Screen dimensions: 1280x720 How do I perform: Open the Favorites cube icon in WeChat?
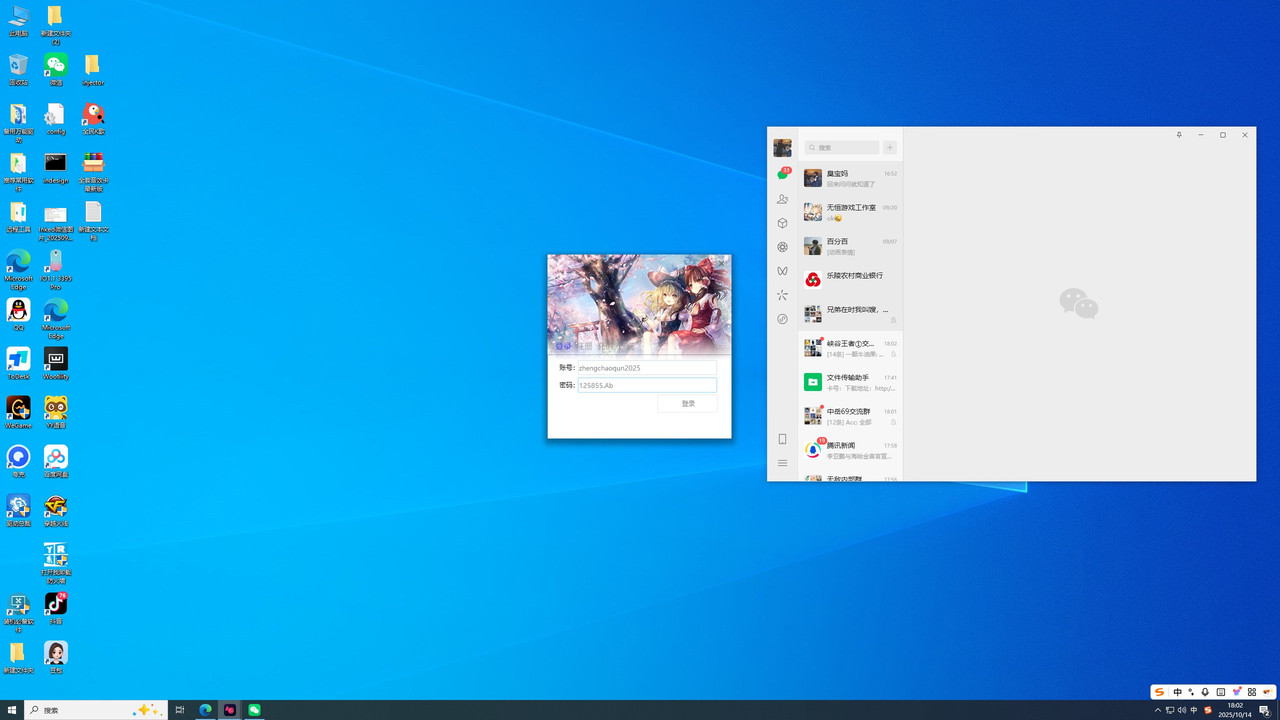point(783,223)
